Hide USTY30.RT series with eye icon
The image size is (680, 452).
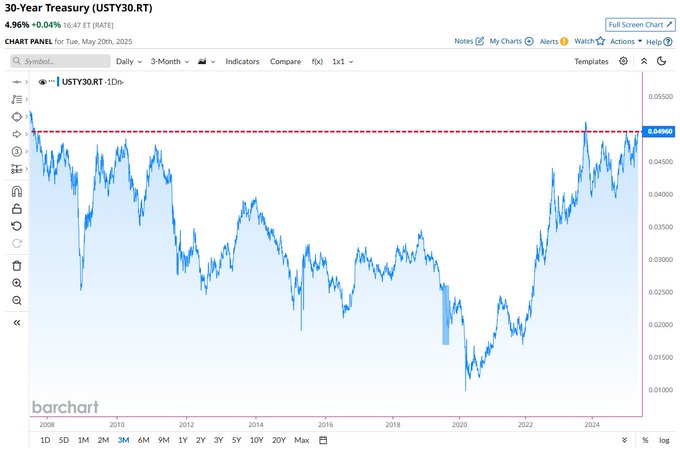(x=42, y=82)
